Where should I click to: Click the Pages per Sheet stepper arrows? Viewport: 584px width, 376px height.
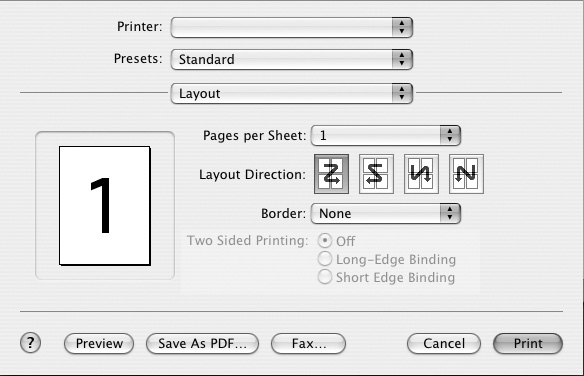450,136
